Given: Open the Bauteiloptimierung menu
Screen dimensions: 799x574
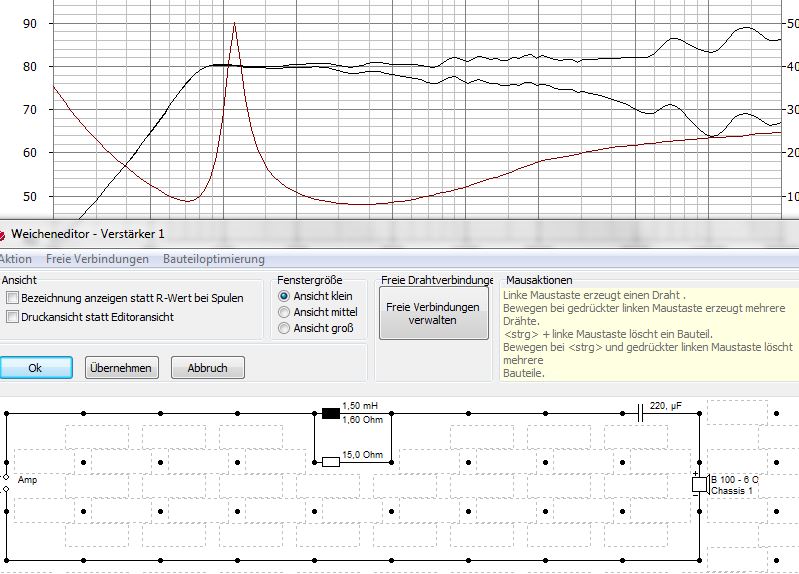Looking at the screenshot, I should [x=213, y=259].
